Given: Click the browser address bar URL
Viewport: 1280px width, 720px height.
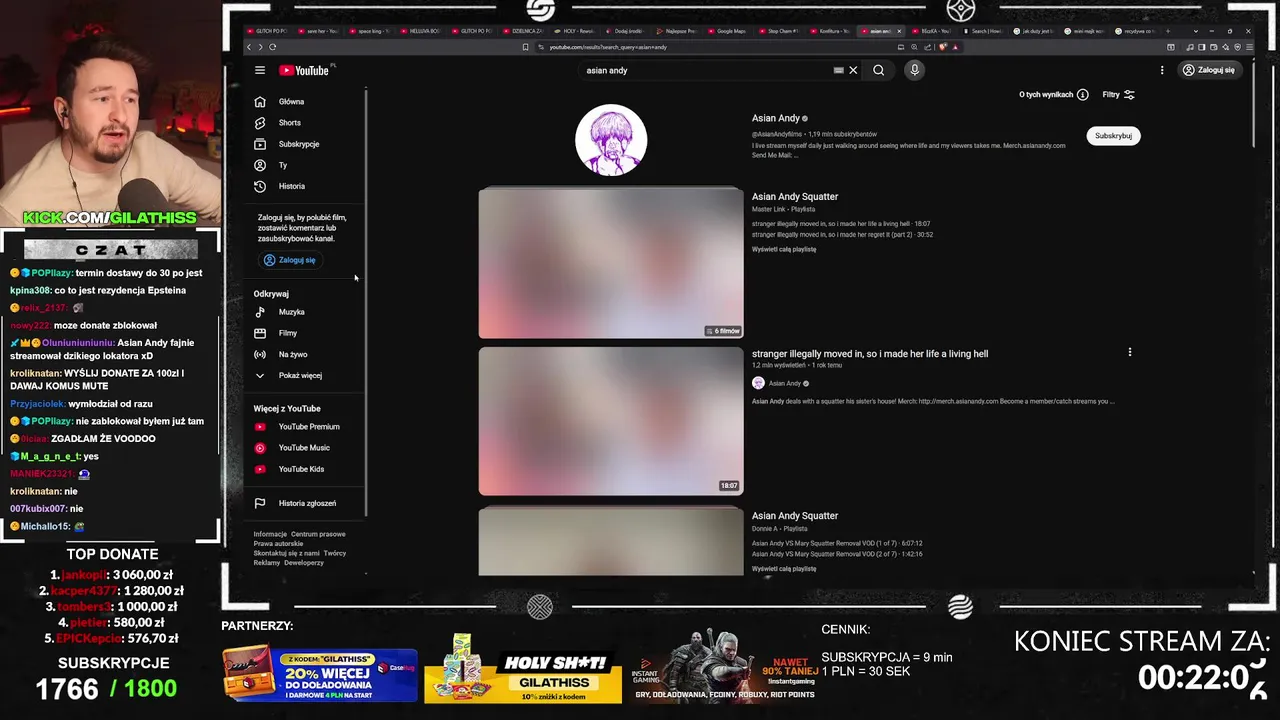Looking at the screenshot, I should [x=608, y=47].
